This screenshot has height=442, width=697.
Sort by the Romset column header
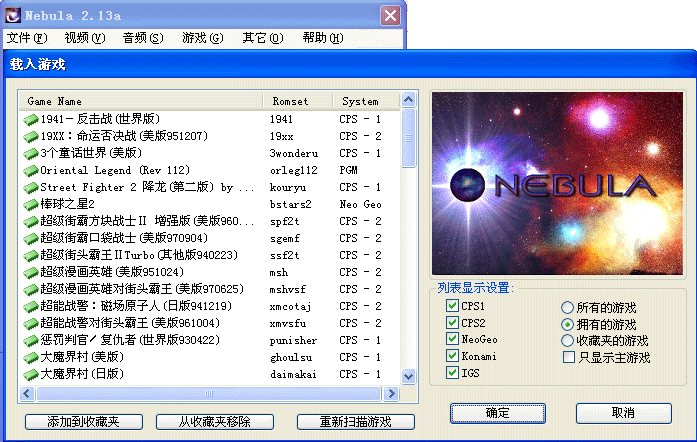coord(297,101)
